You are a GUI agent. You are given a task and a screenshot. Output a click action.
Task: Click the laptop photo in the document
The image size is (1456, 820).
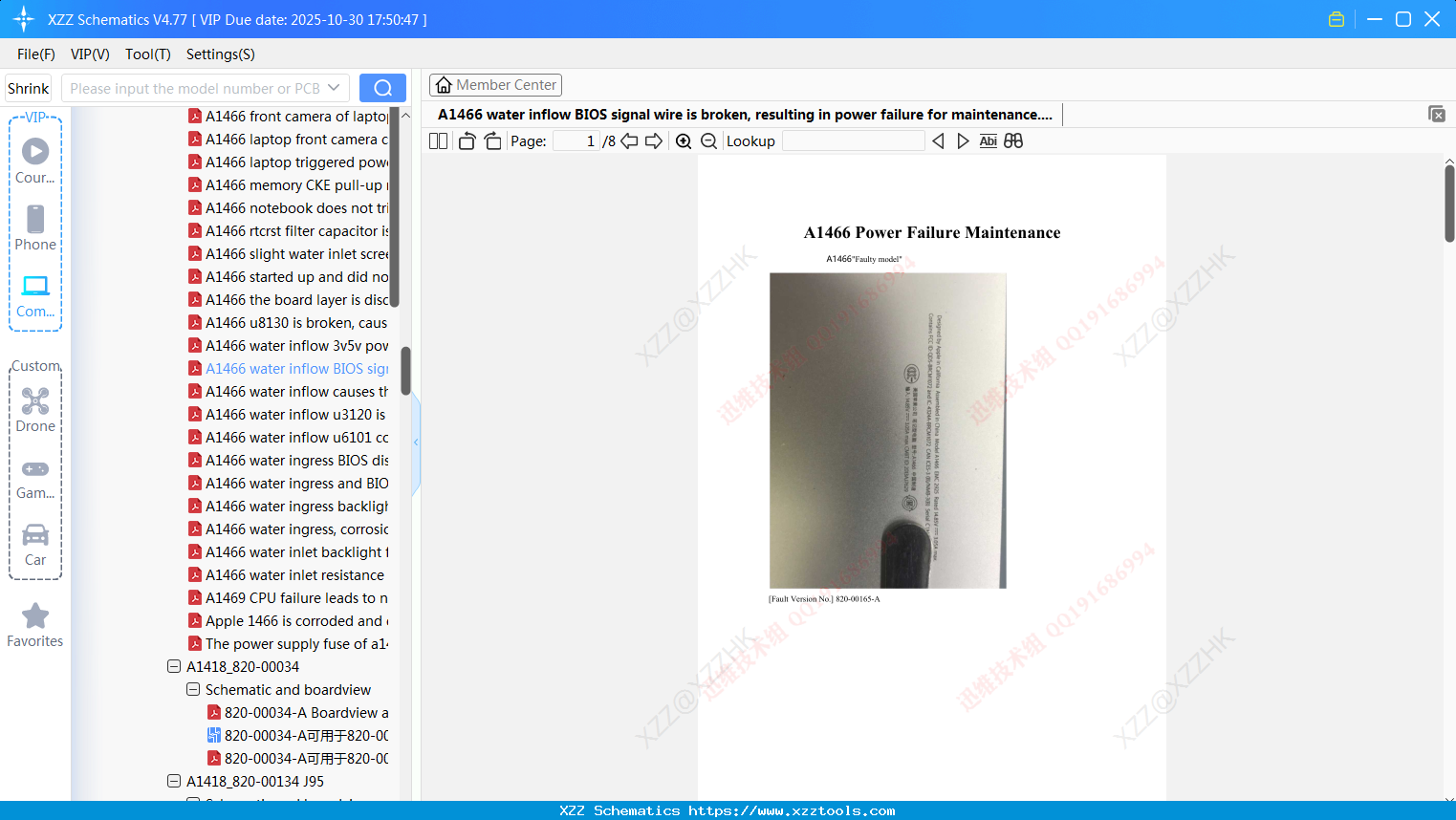point(888,431)
